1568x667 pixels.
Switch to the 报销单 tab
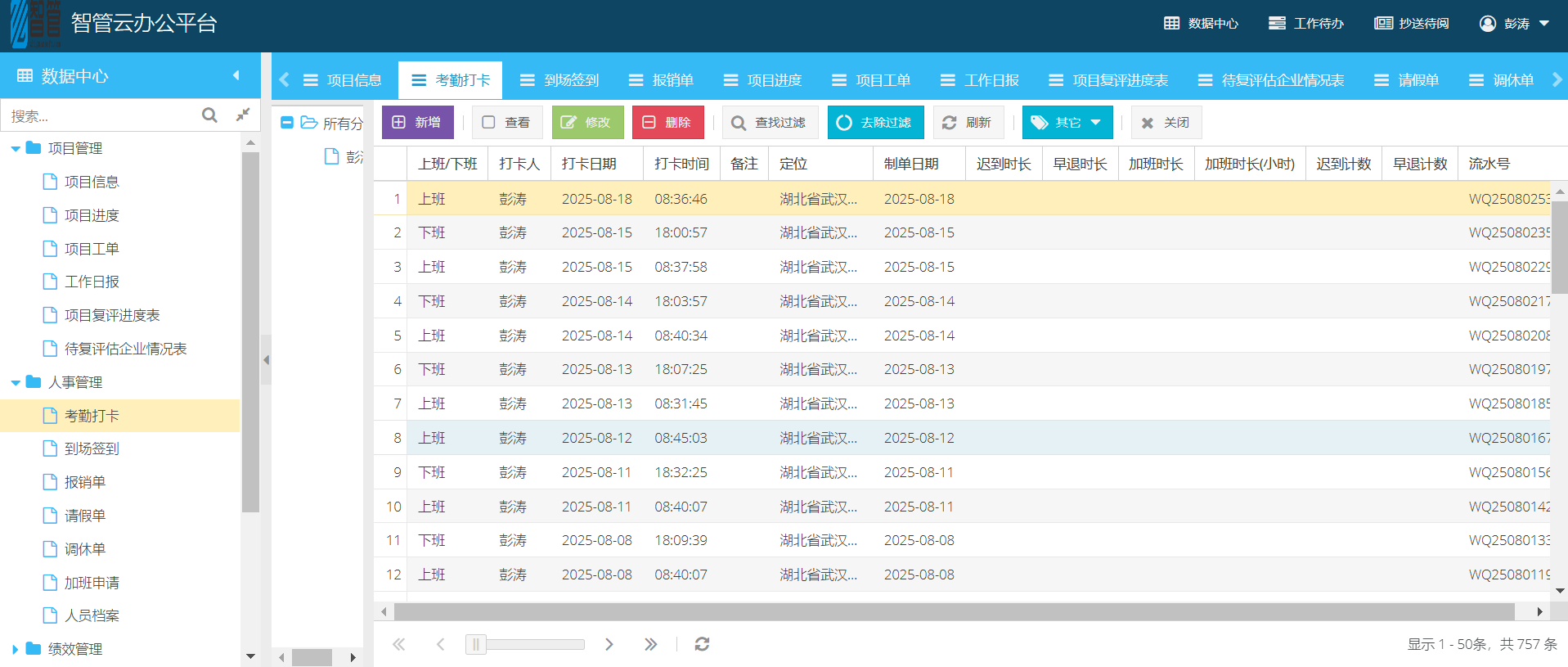[661, 80]
